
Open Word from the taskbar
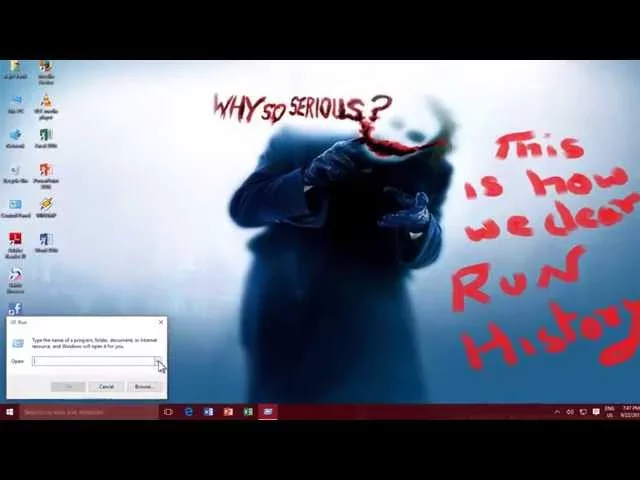point(208,412)
